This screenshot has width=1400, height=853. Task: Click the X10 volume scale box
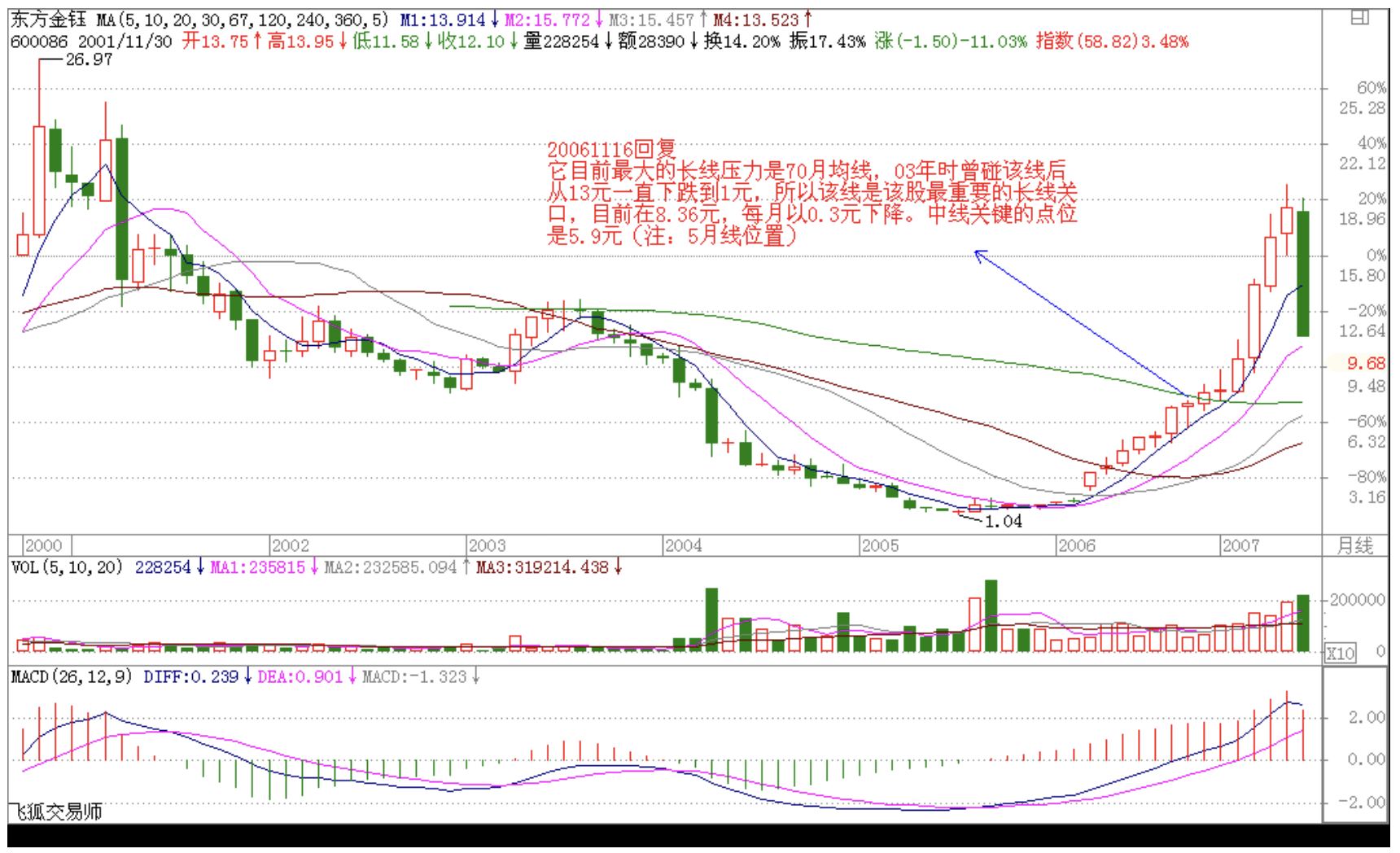[1340, 653]
